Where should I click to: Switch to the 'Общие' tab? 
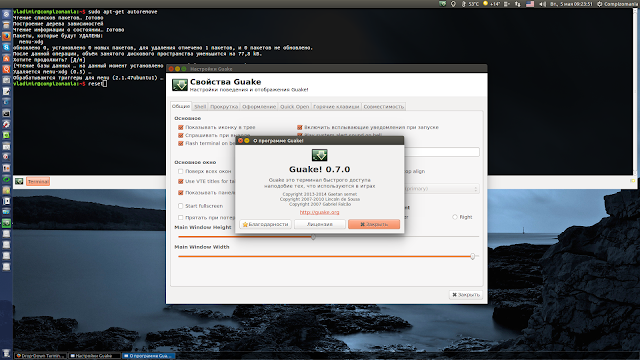pos(181,106)
